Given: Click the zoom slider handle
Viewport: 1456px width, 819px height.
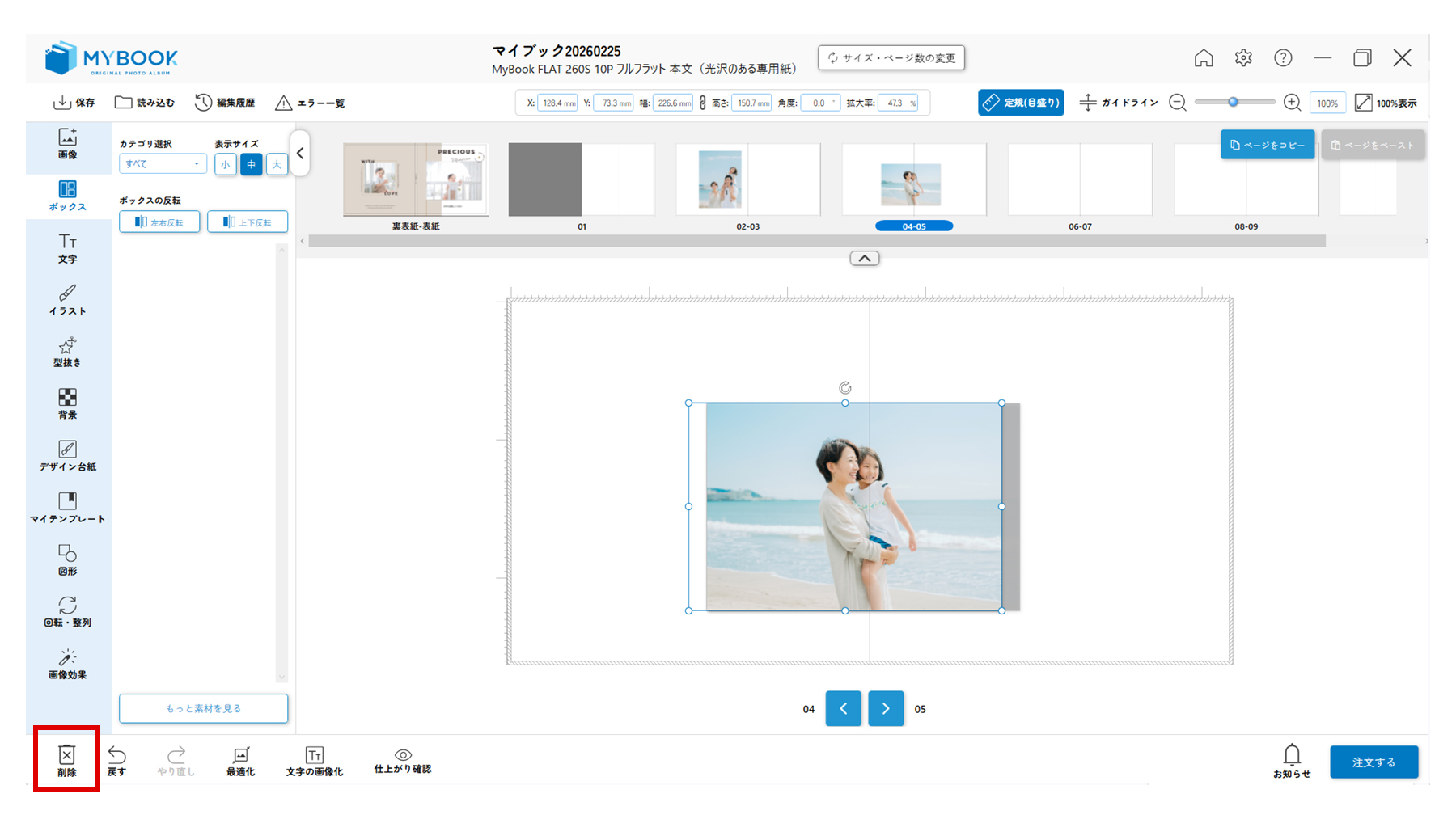Looking at the screenshot, I should [x=1233, y=102].
